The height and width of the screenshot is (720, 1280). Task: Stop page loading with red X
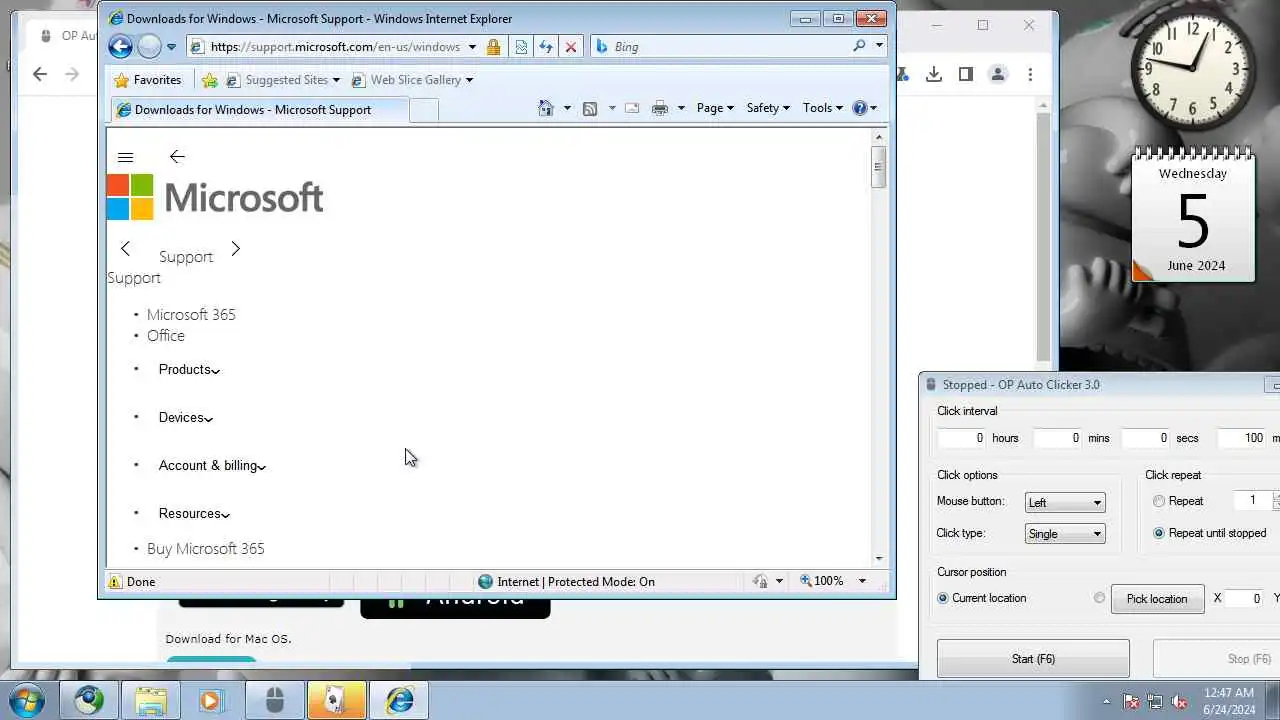571,47
